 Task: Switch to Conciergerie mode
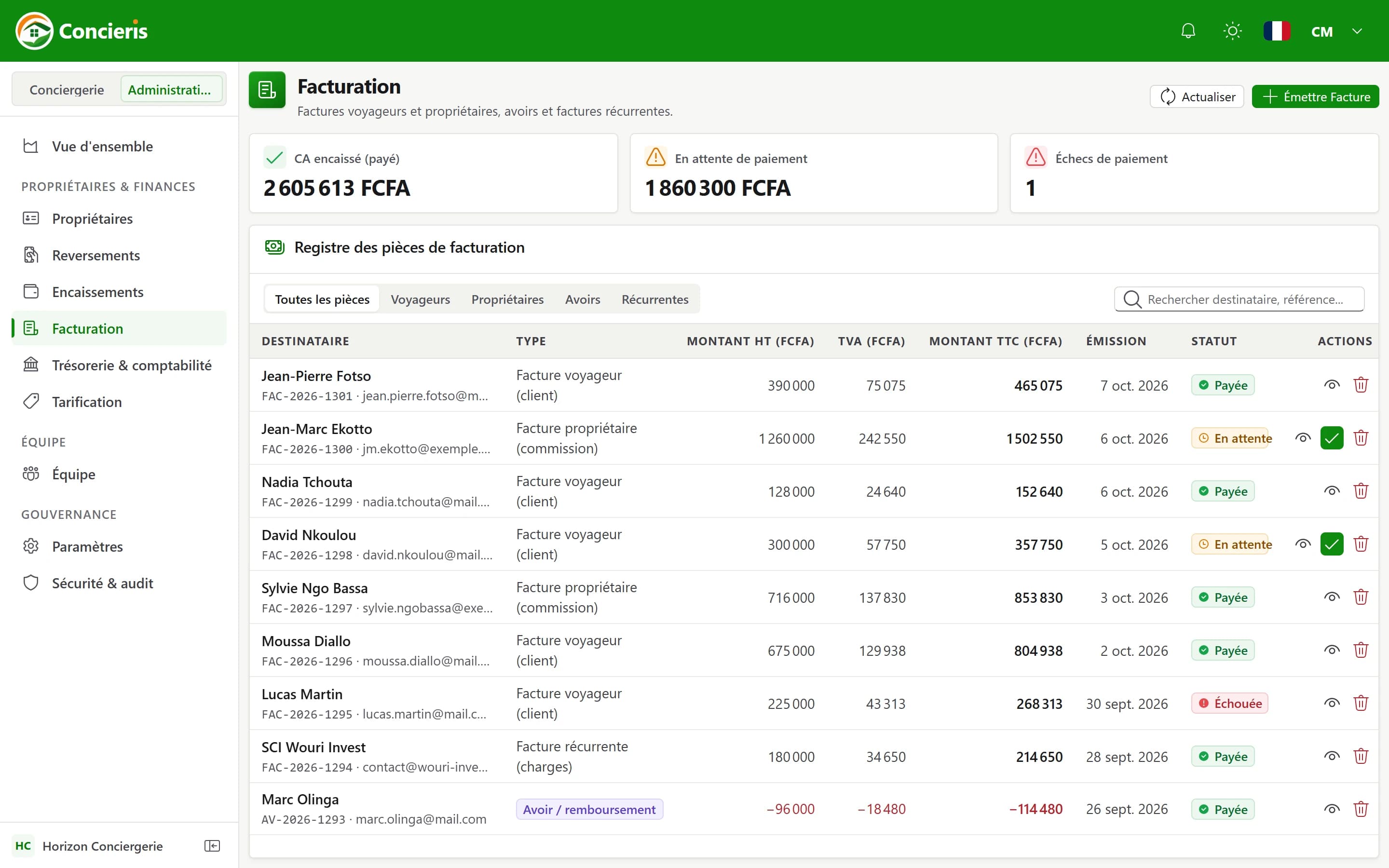(x=67, y=90)
